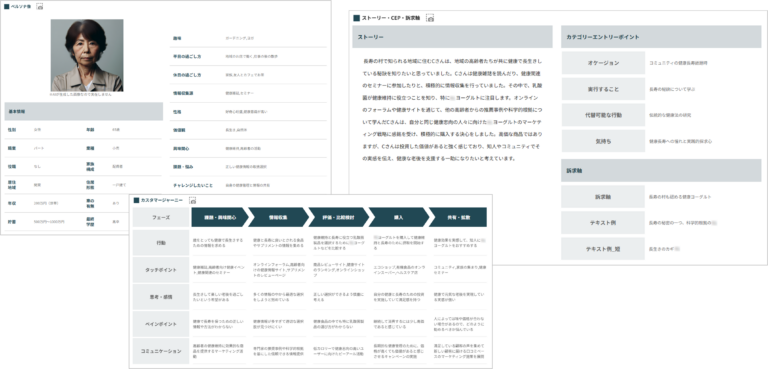768x369 pixels.
Task: Select the persona portrait photo
Action: (87, 55)
